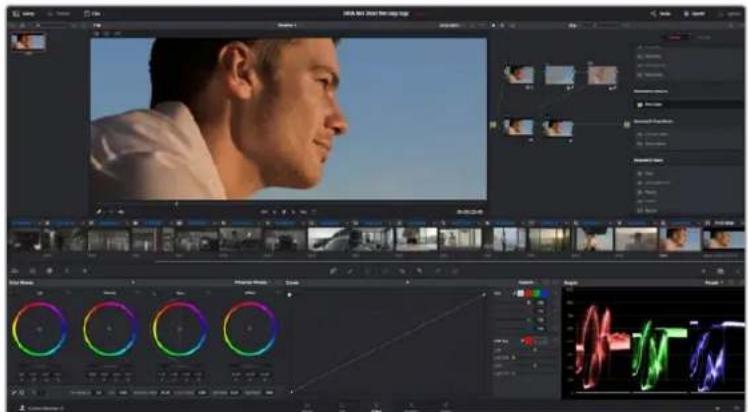Enable the blue channel in Curves

(x=543, y=294)
